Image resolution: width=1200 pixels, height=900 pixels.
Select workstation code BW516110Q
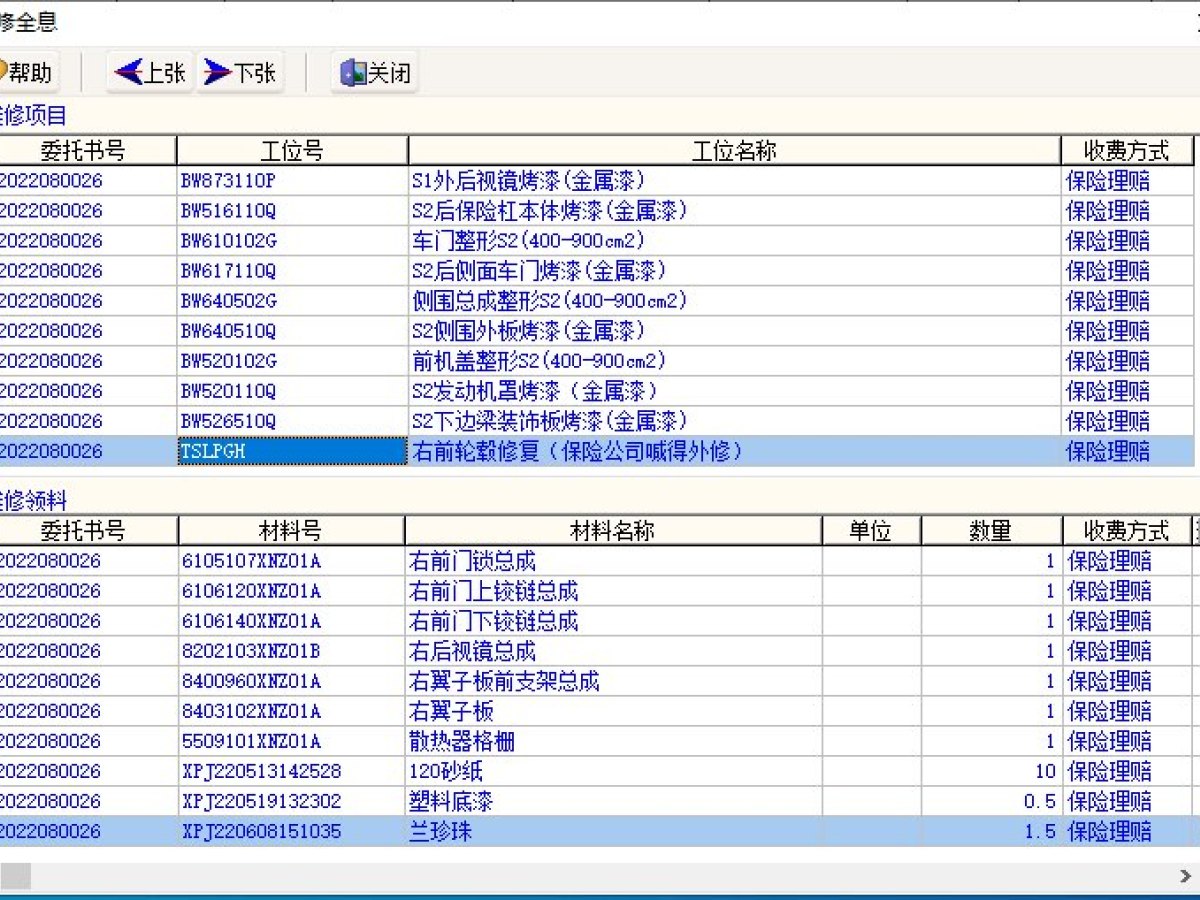point(228,211)
